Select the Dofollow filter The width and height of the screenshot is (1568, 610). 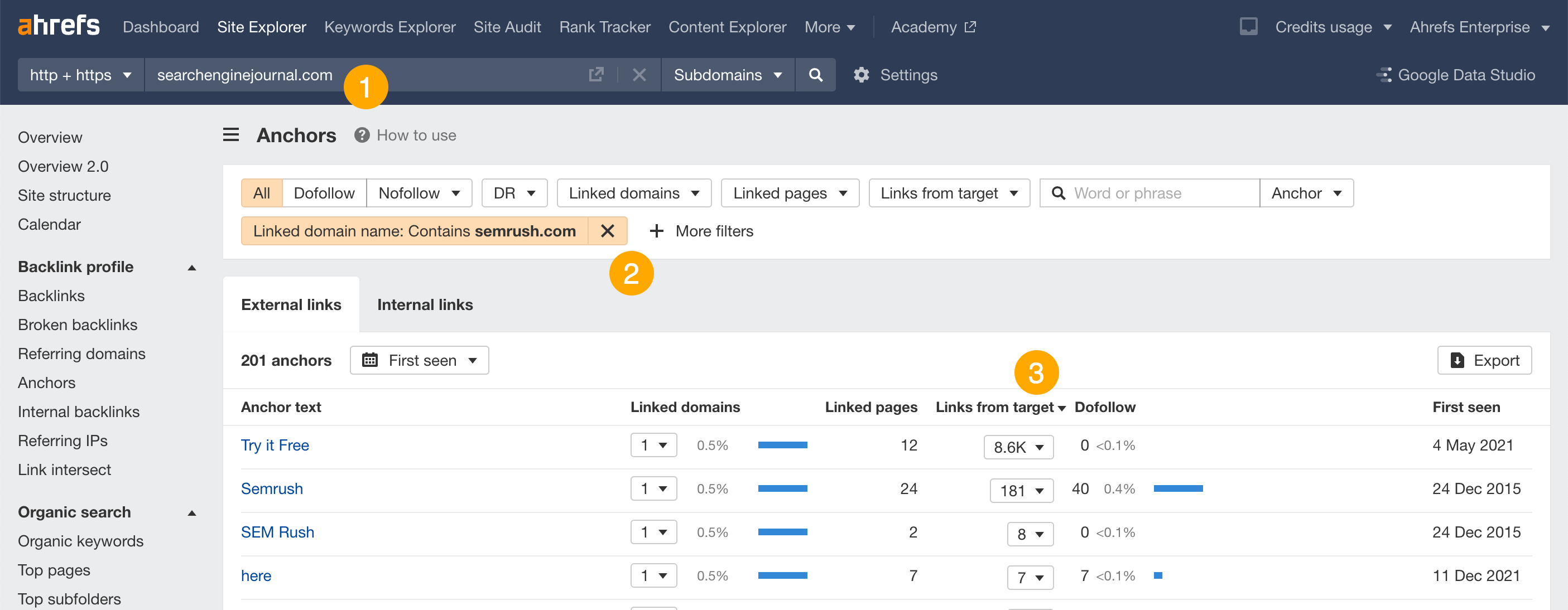(x=324, y=193)
